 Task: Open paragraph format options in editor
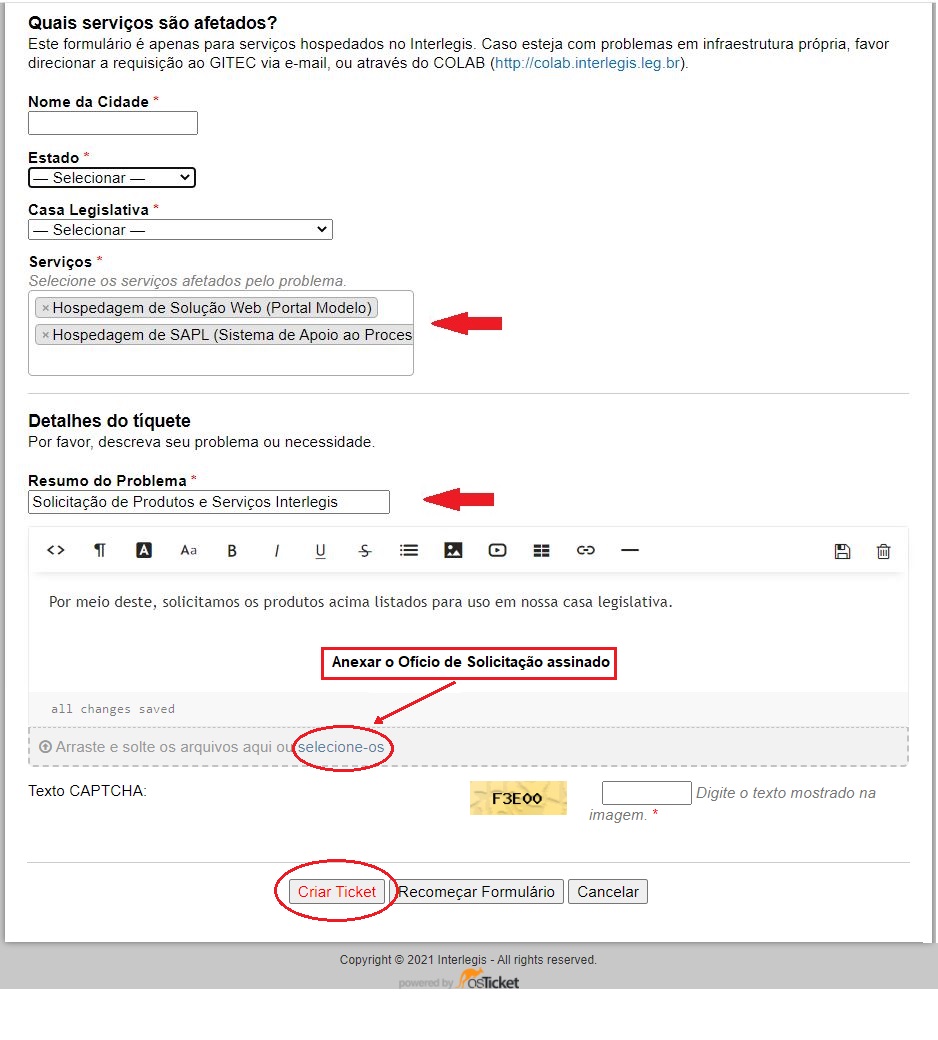(x=100, y=550)
